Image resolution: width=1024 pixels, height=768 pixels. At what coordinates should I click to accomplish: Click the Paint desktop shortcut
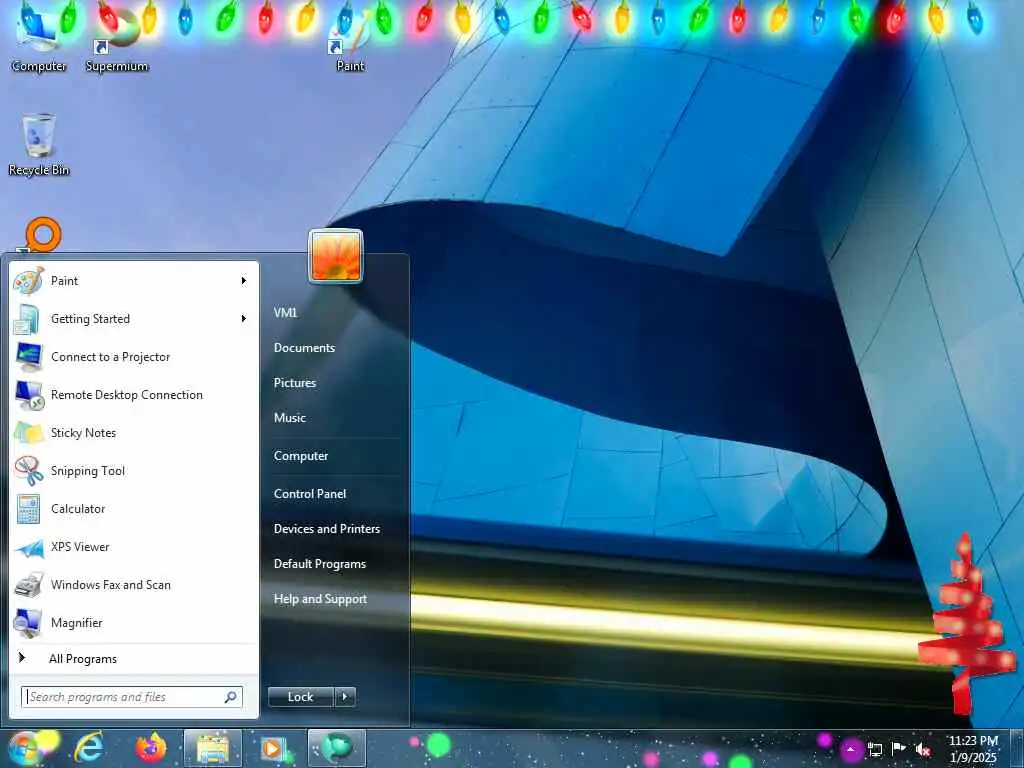pos(350,40)
